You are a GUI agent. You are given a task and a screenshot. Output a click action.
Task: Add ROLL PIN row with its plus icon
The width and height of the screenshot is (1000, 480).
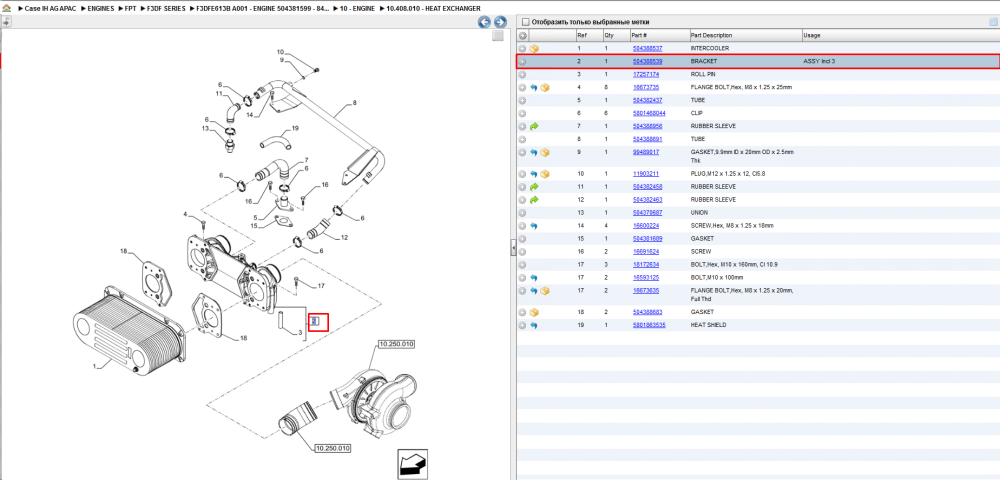point(522,75)
